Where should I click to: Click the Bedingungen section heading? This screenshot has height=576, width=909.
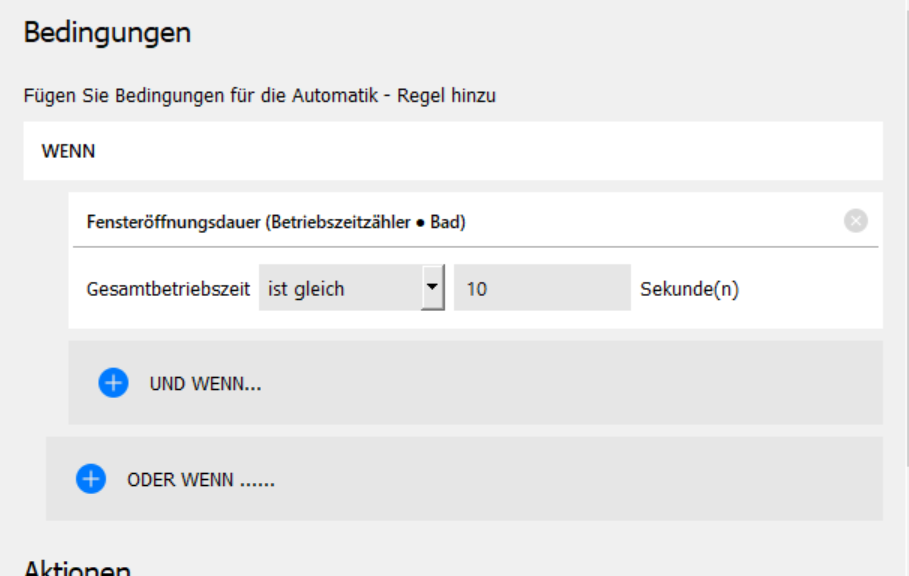click(x=107, y=33)
